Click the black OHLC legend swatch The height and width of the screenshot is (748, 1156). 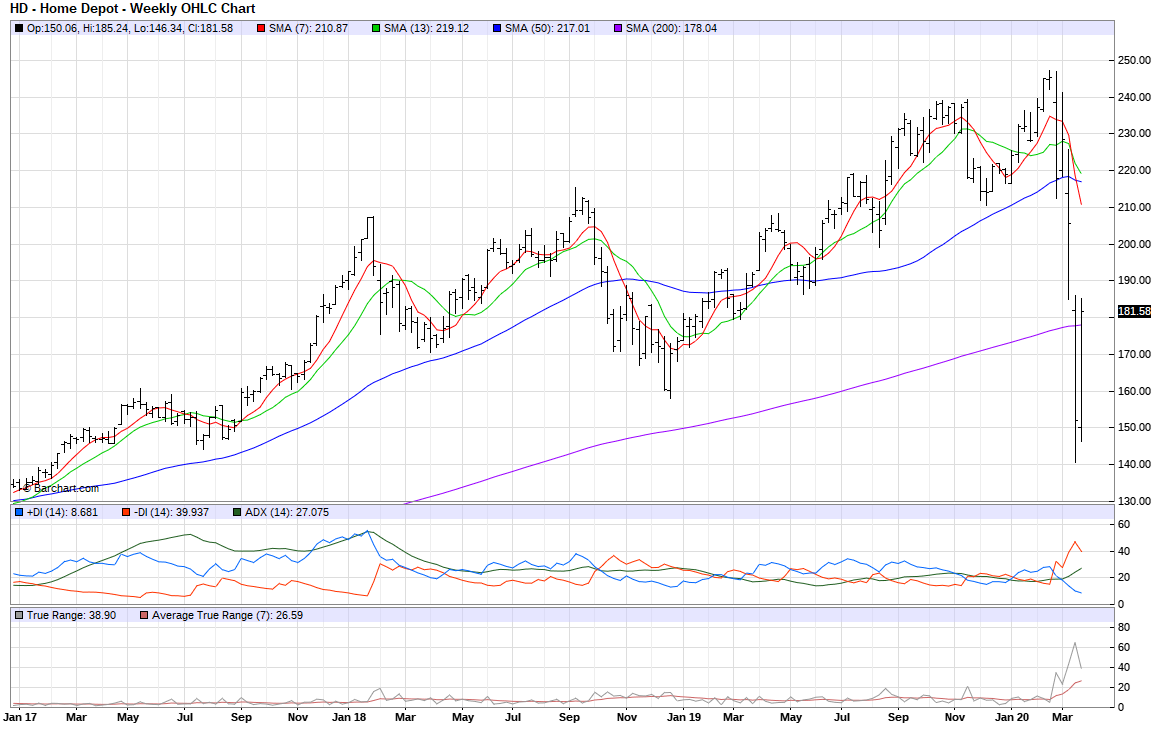19,28
